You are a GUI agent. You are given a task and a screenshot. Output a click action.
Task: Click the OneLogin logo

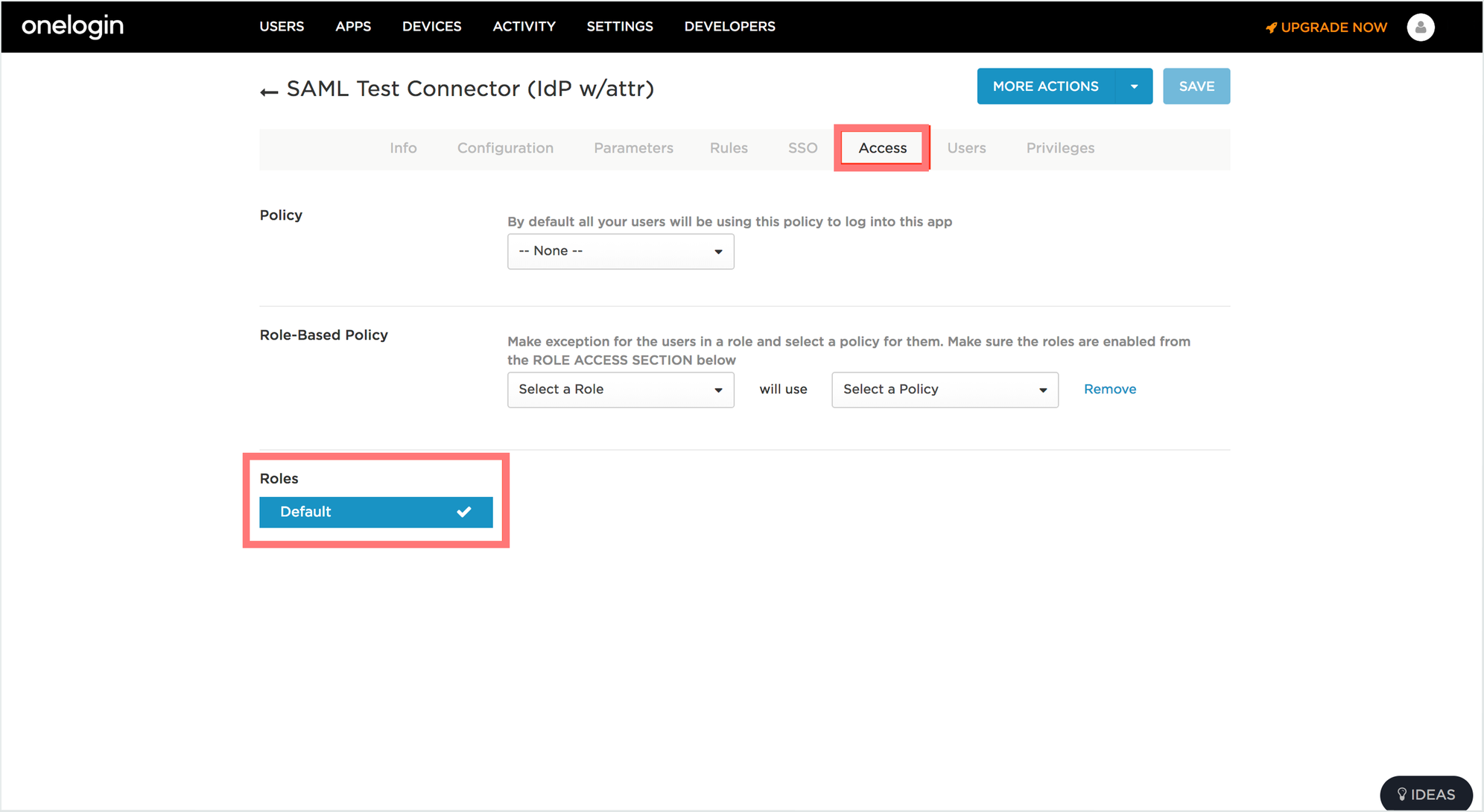pyautogui.click(x=72, y=26)
